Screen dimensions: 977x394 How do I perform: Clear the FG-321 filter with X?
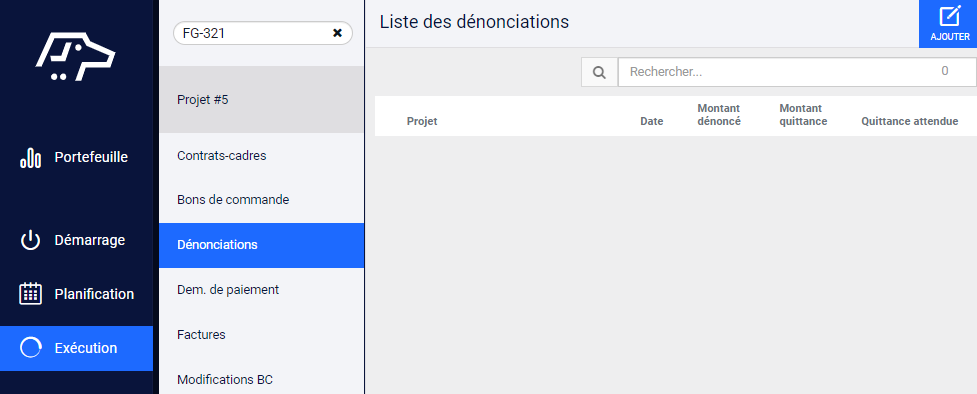pyautogui.click(x=337, y=33)
